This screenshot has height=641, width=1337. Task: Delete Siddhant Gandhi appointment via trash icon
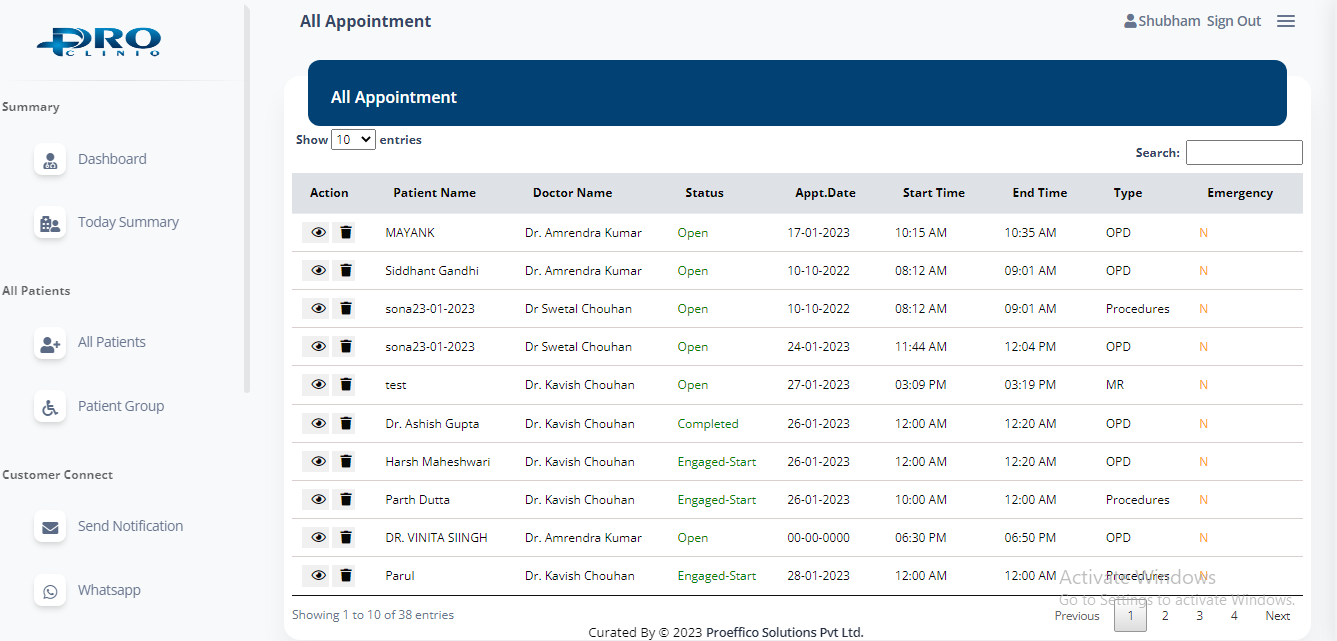point(345,271)
